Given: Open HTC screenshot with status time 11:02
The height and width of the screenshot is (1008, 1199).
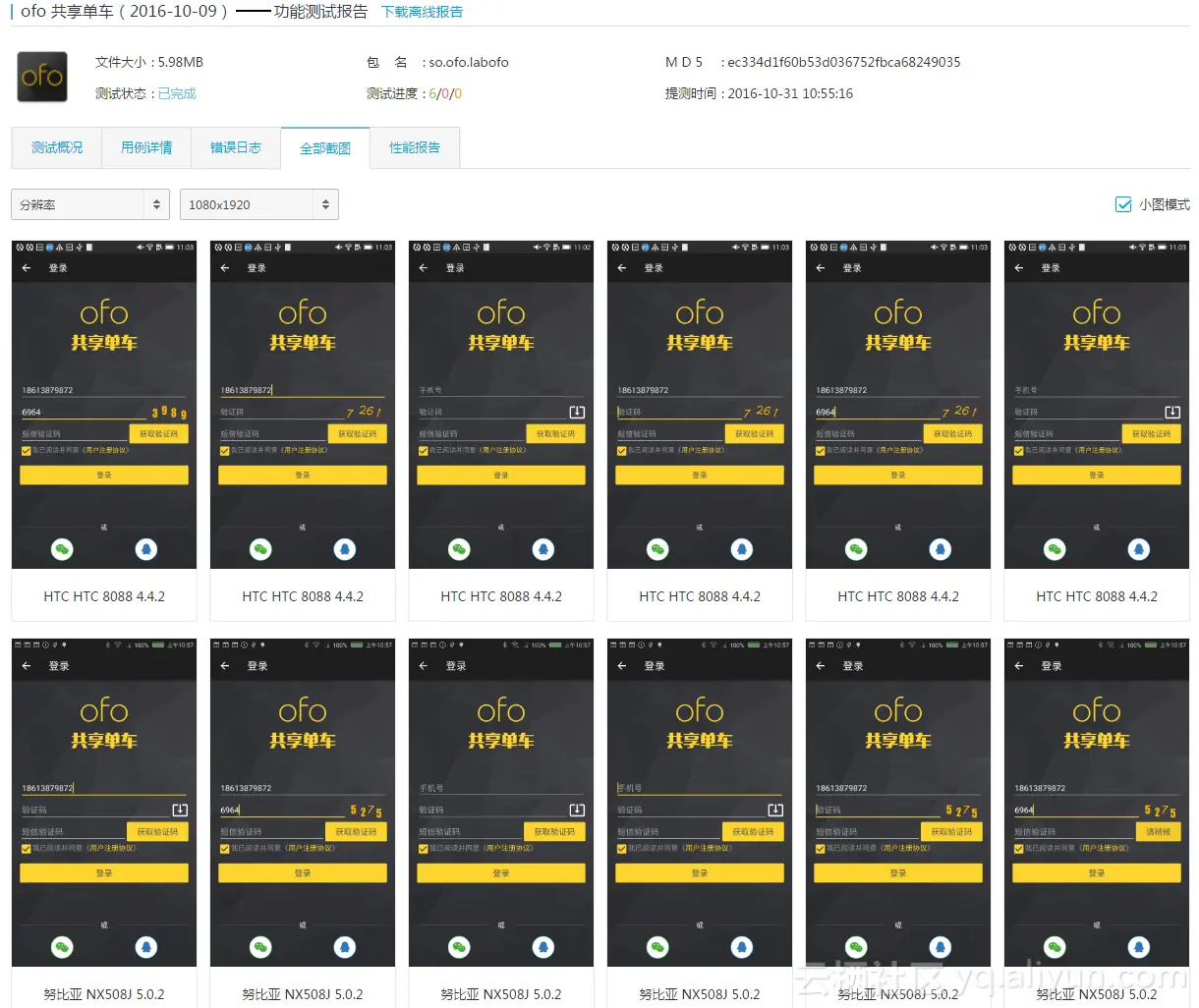Looking at the screenshot, I should (x=501, y=404).
